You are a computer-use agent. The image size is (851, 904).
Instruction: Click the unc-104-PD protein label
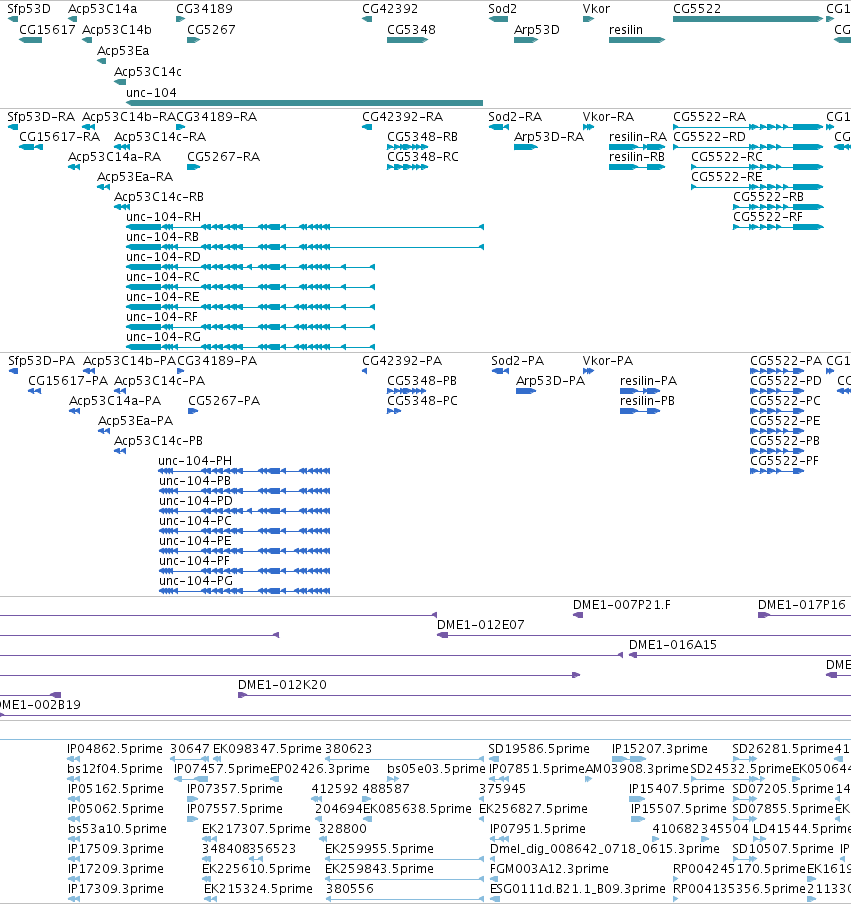point(196,500)
